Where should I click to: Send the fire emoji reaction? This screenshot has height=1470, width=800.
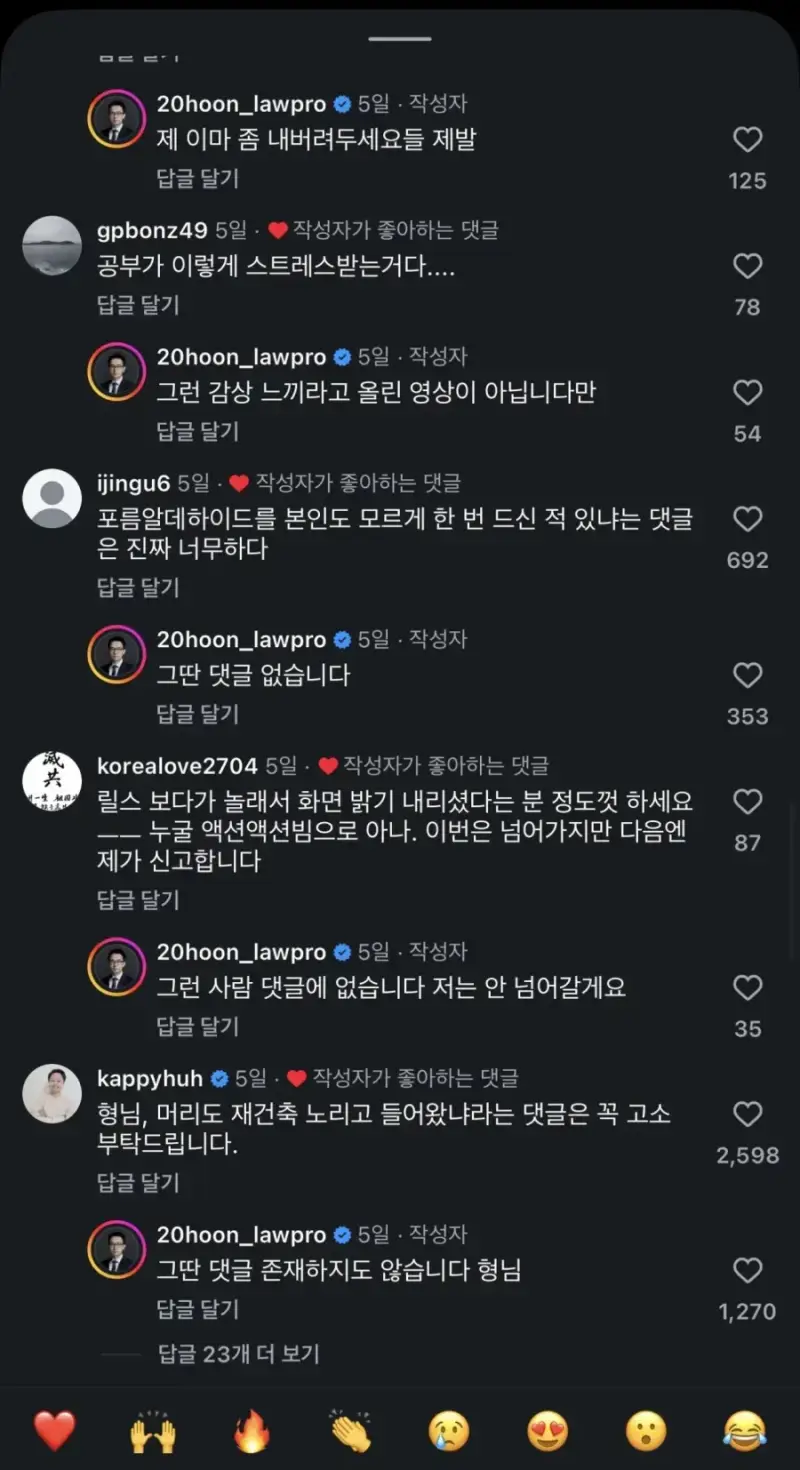coord(252,1432)
